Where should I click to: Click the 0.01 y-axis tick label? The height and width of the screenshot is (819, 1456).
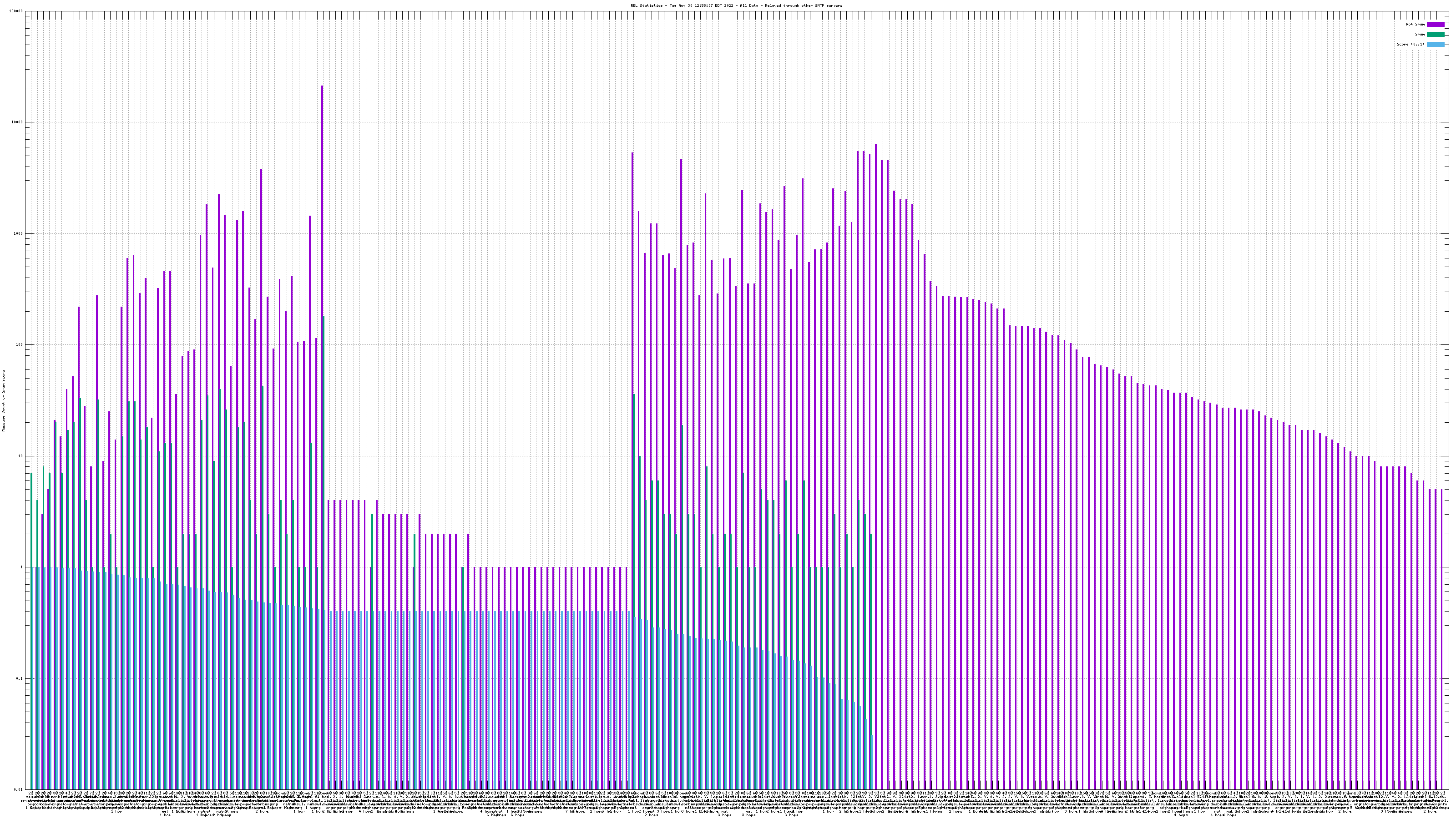point(19,789)
